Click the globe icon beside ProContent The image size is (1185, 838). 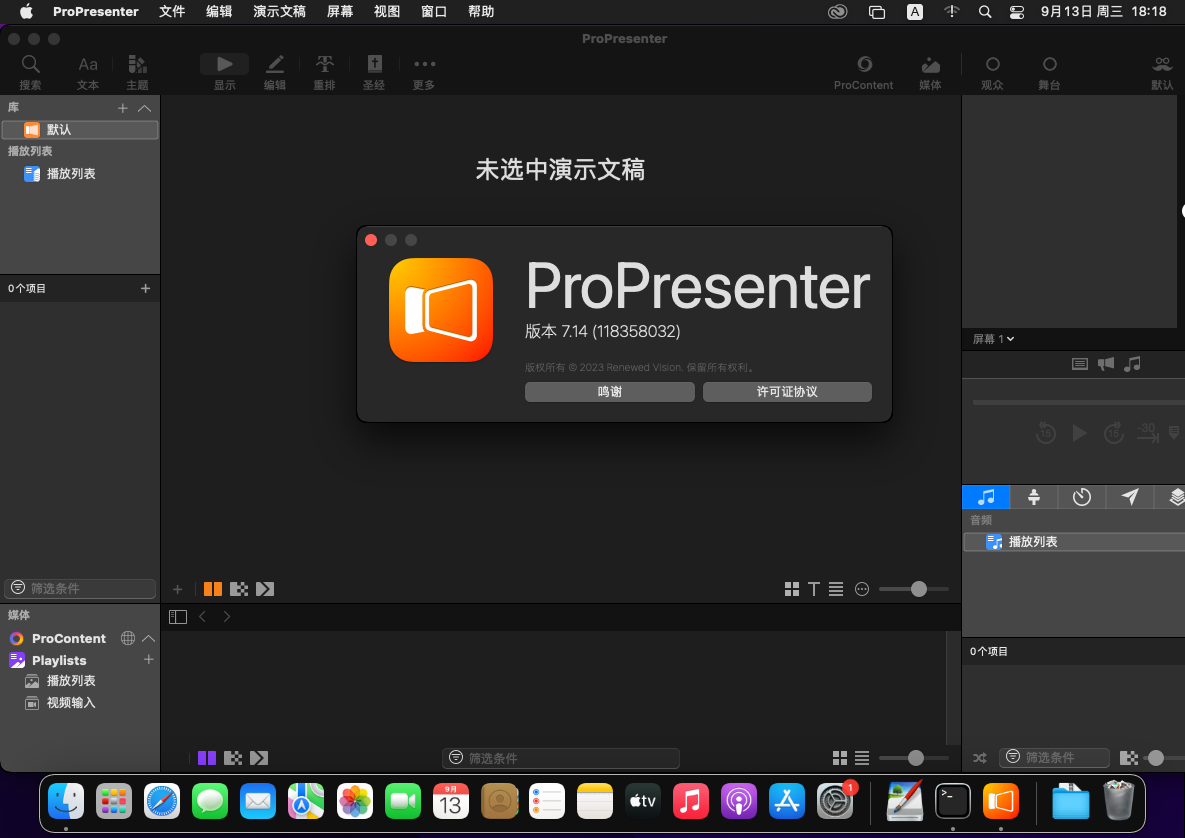point(128,639)
